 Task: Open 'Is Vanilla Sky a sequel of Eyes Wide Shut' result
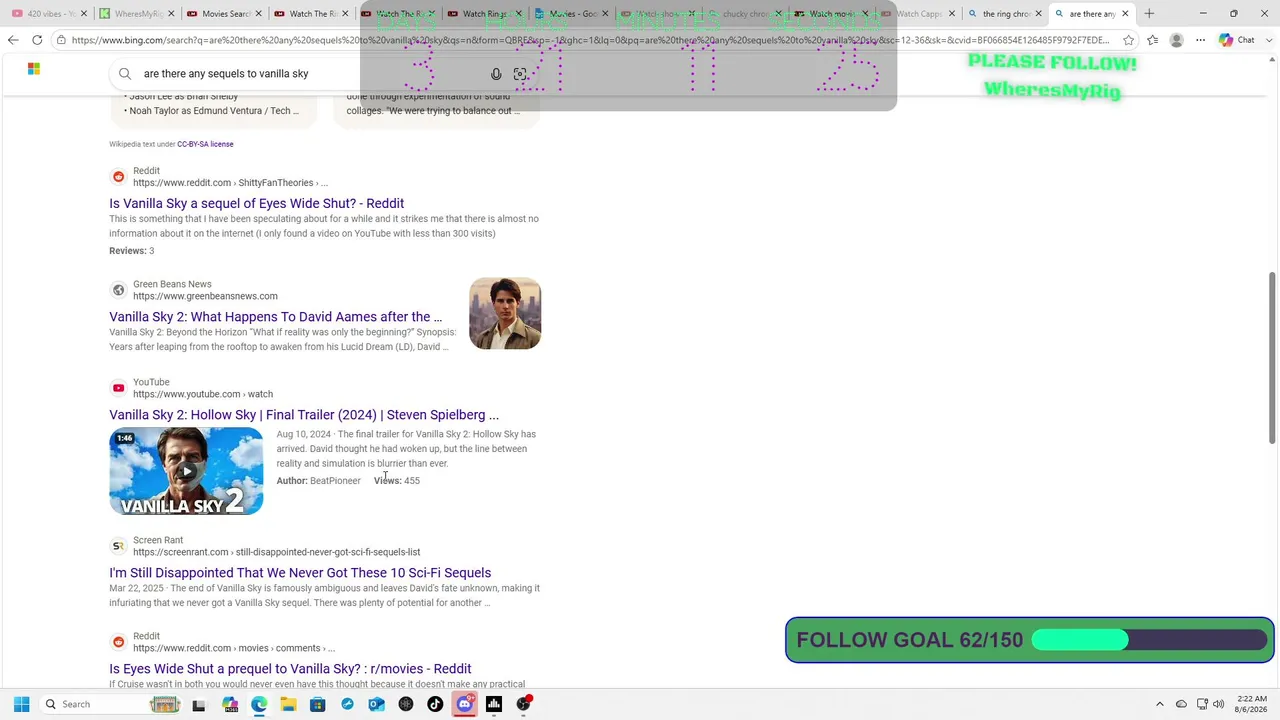tap(257, 203)
